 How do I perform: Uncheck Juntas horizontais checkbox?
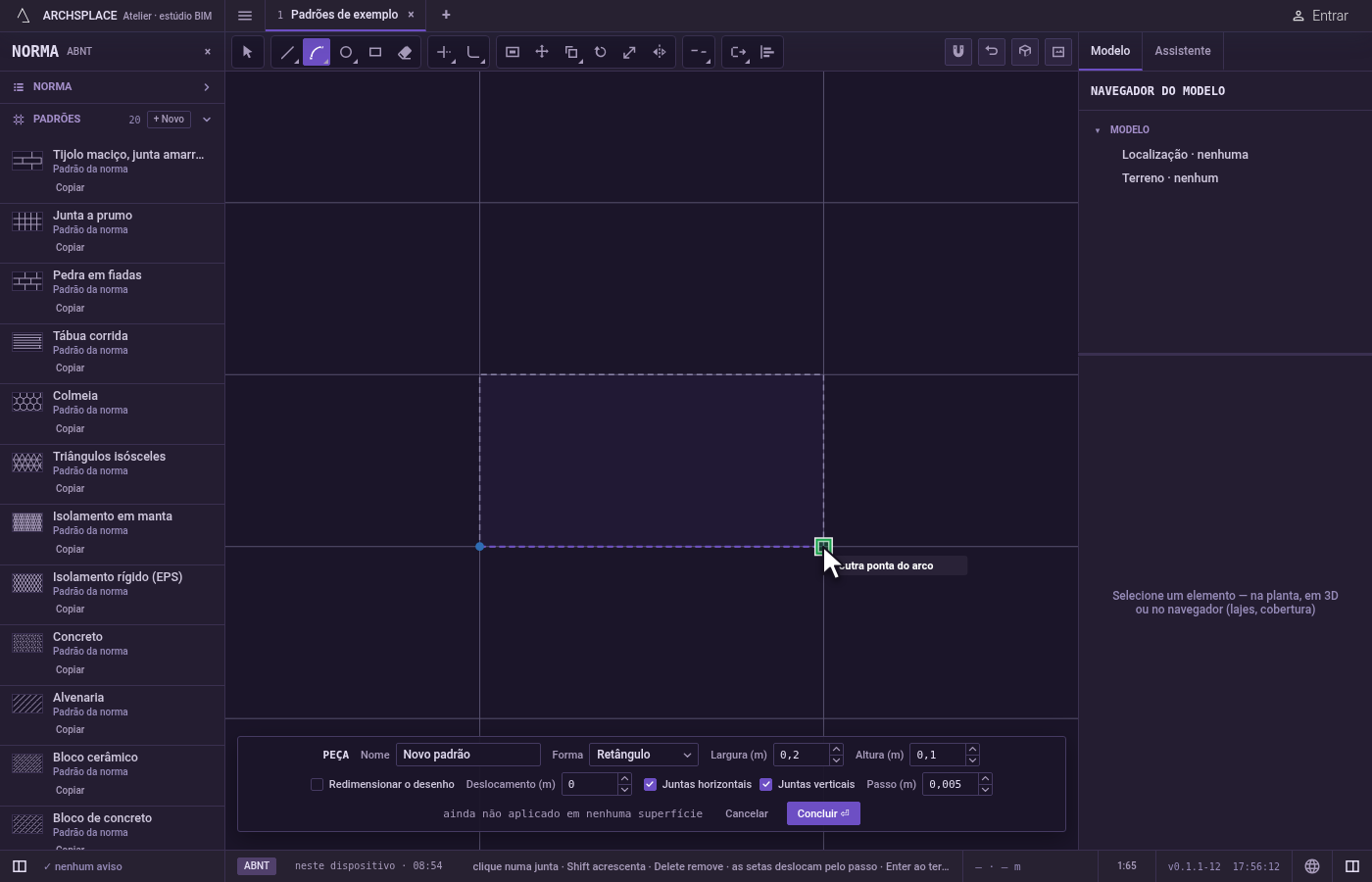tap(650, 784)
